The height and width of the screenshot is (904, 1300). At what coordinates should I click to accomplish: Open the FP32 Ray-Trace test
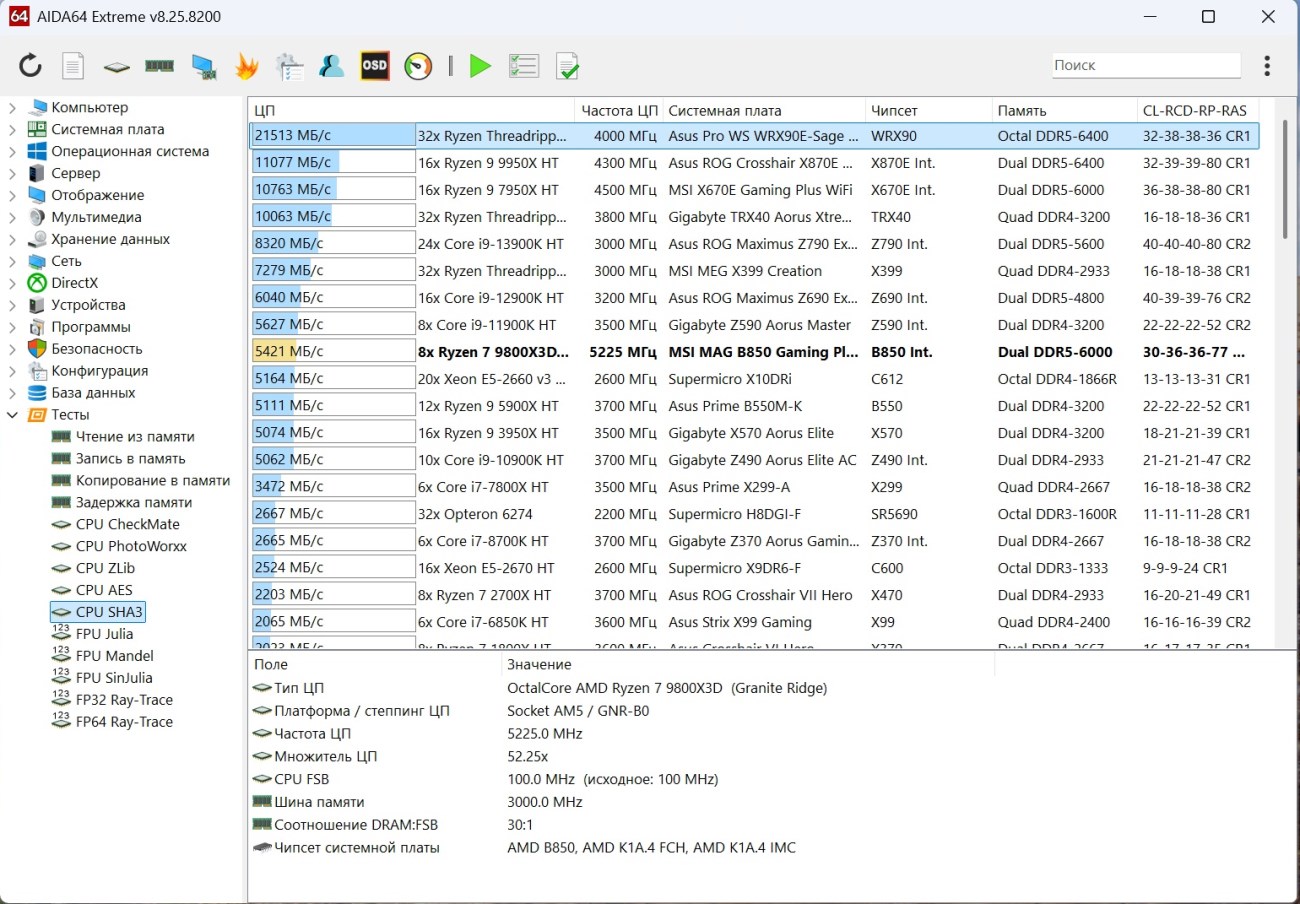[124, 700]
